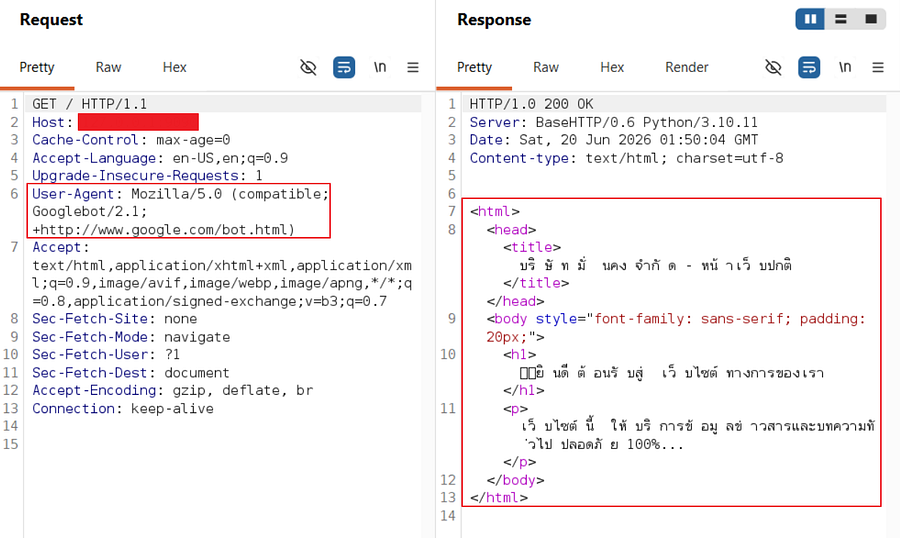The width and height of the screenshot is (900, 538).
Task: Click the opening <h1> tag
Action: click(x=519, y=354)
